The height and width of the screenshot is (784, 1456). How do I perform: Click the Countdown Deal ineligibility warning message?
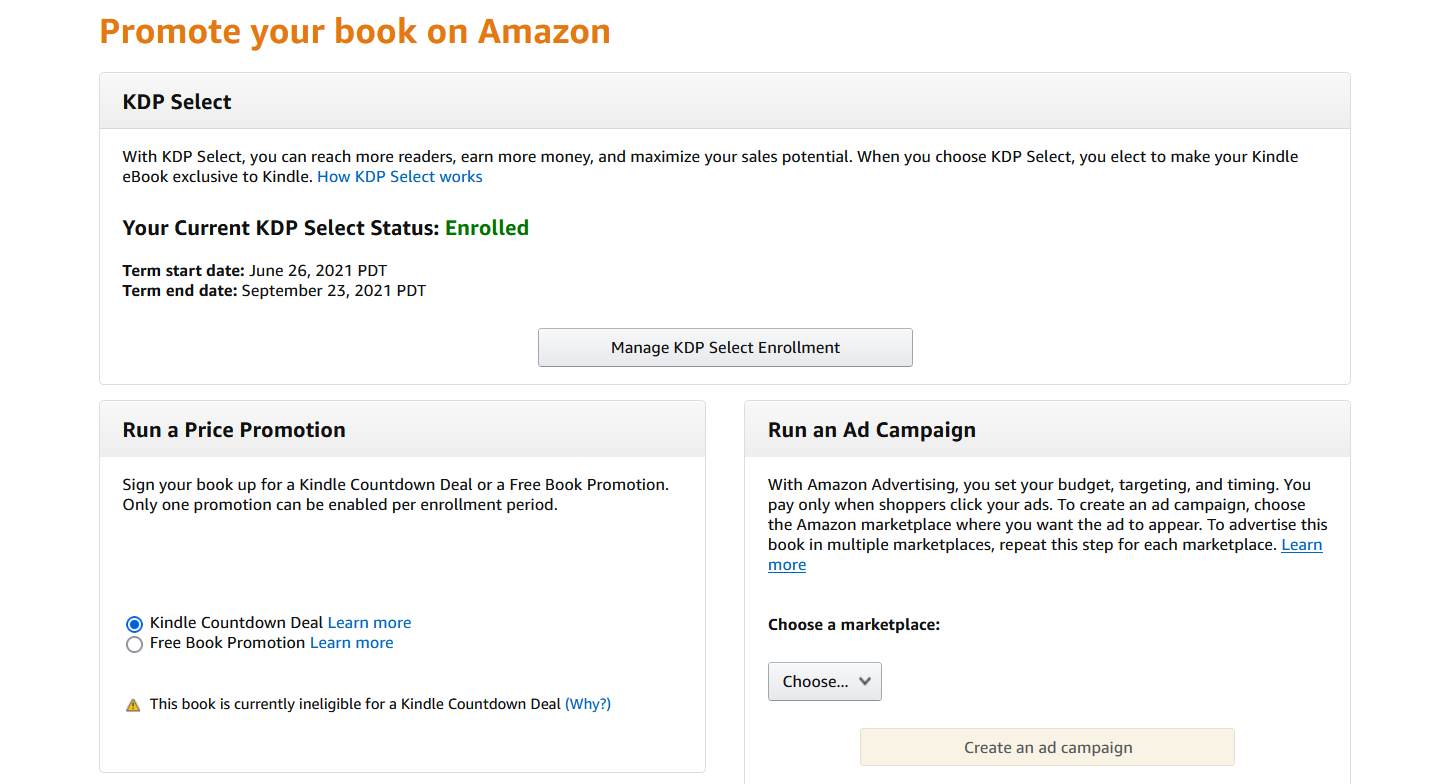coord(355,704)
